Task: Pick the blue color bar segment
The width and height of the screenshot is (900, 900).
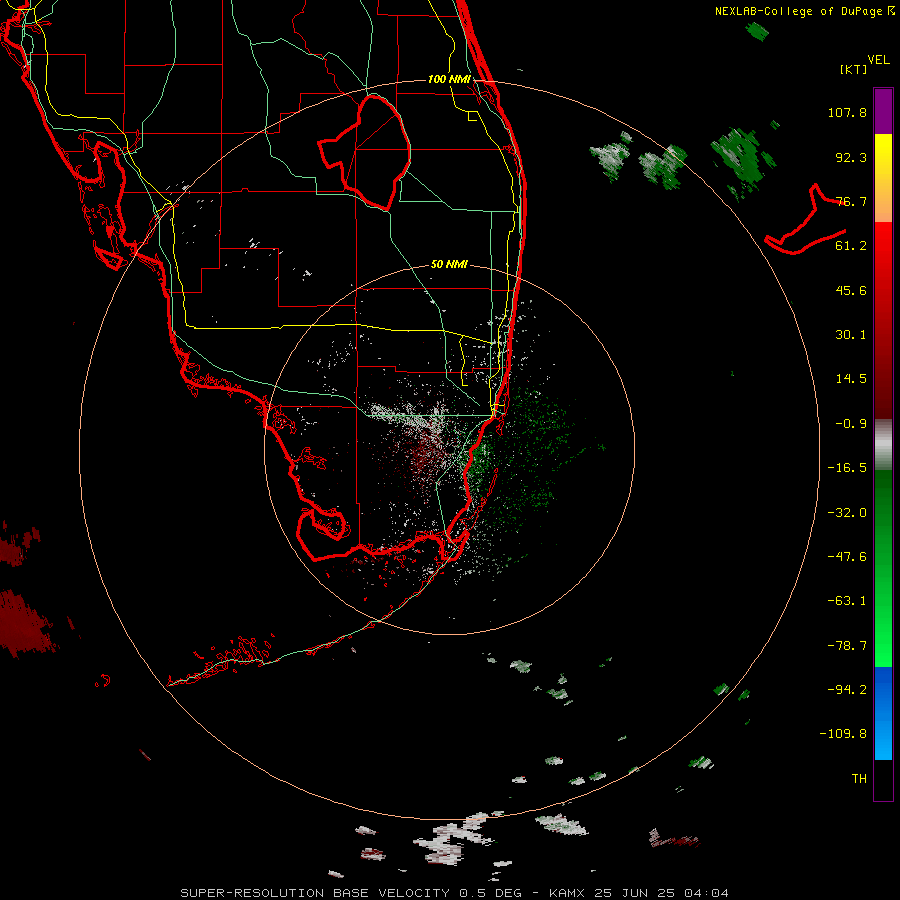Action: (883, 713)
